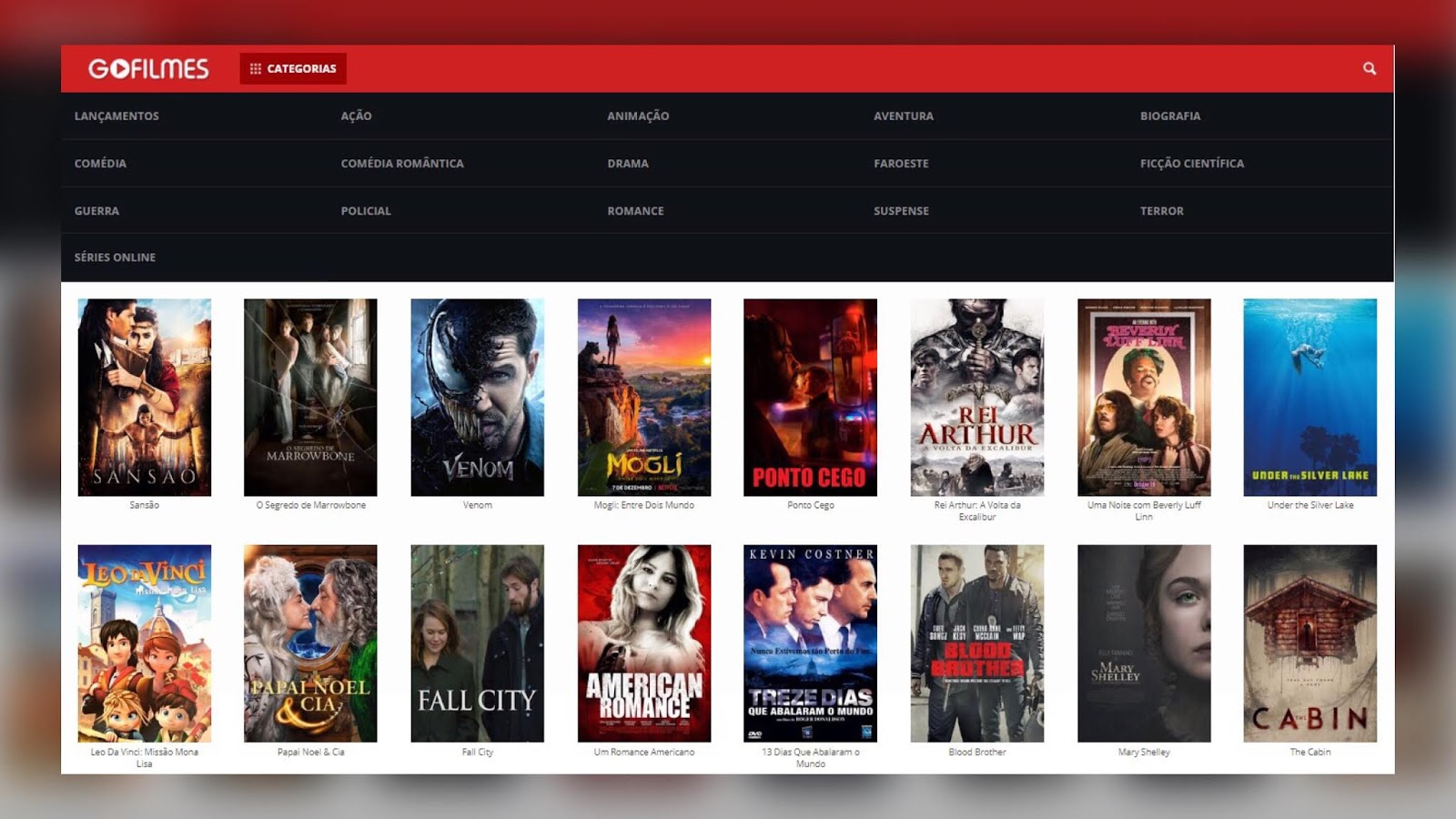Open the GoFilmes logo homepage
Viewport: 1456px width, 819px height.
(x=148, y=68)
